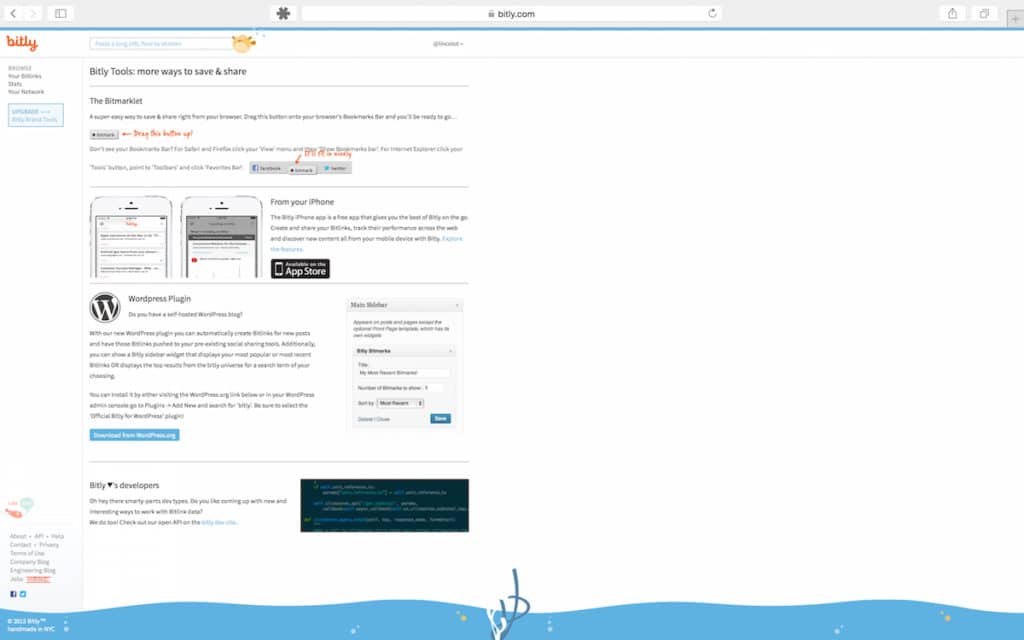1024x640 pixels.
Task: Click Download from WordPress.org button
Action: click(135, 435)
